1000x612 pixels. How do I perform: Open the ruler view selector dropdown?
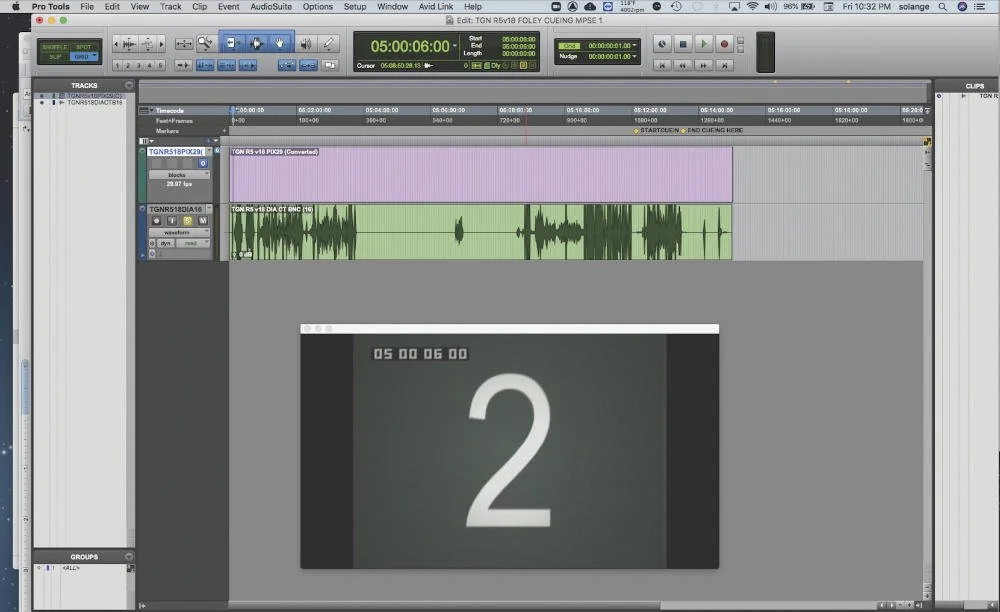[145, 110]
